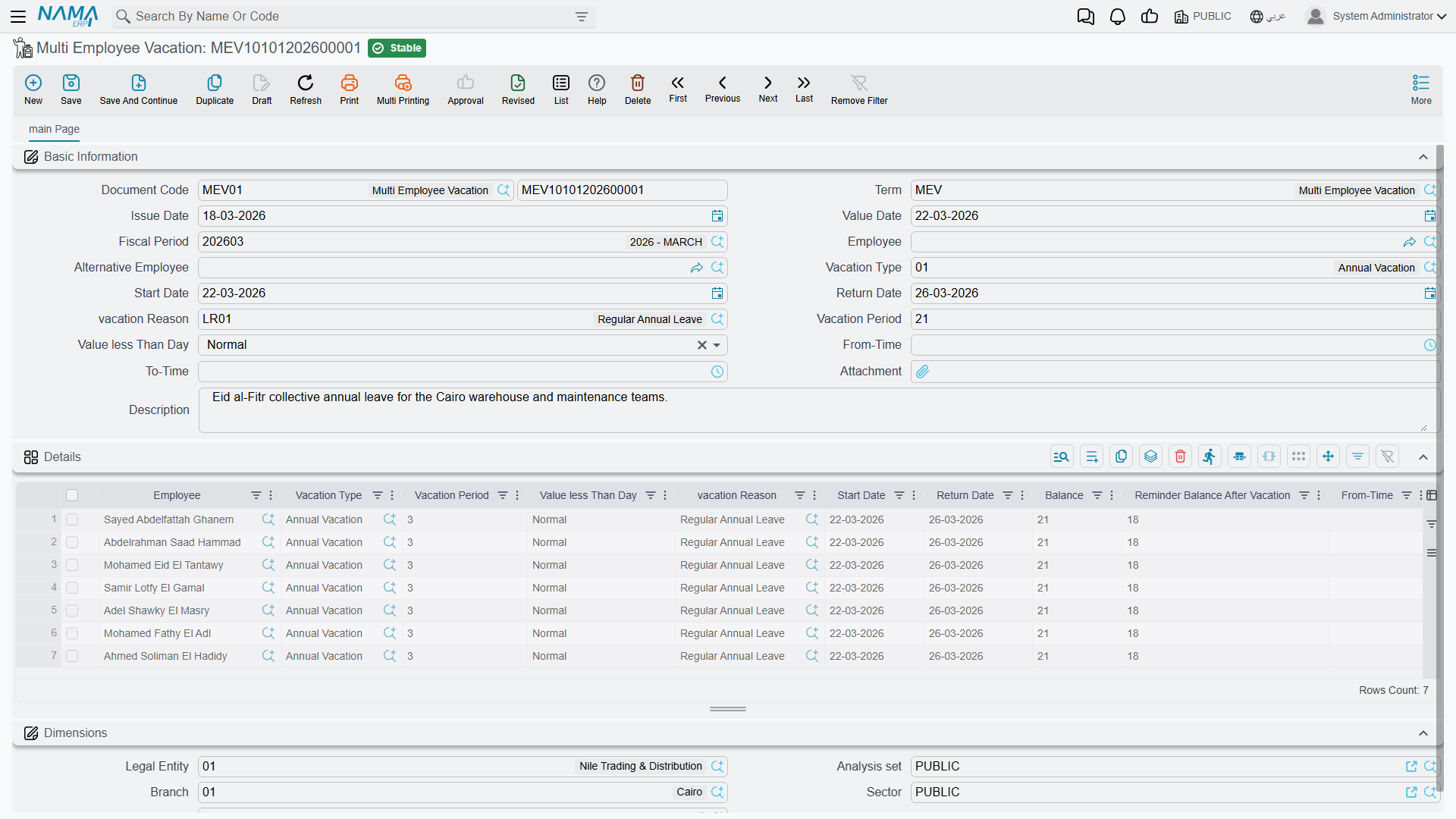Go to the First record

click(678, 89)
